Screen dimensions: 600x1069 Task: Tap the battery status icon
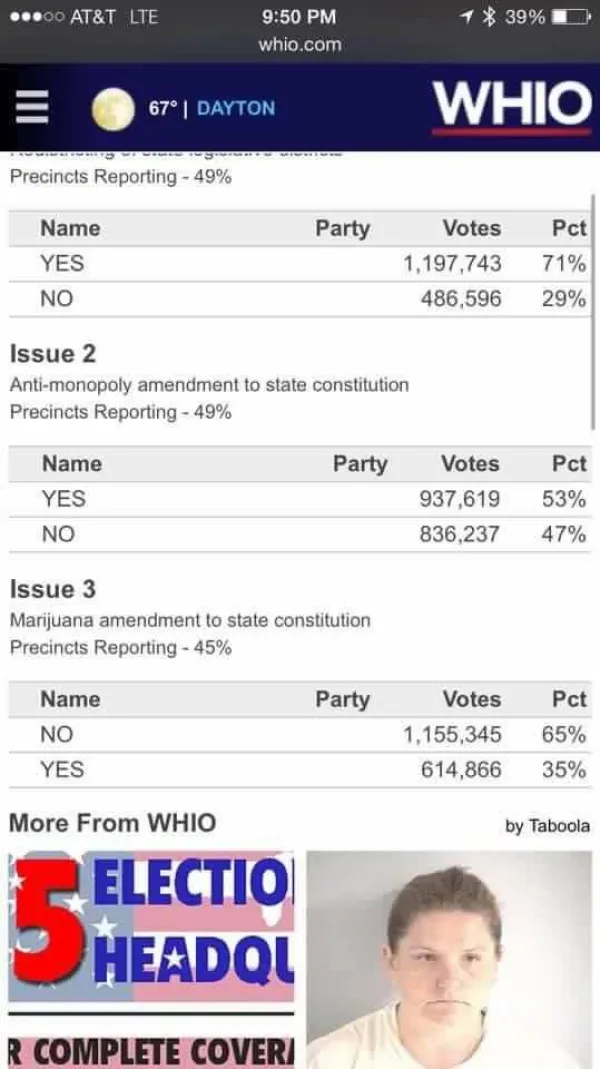[x=568, y=17]
